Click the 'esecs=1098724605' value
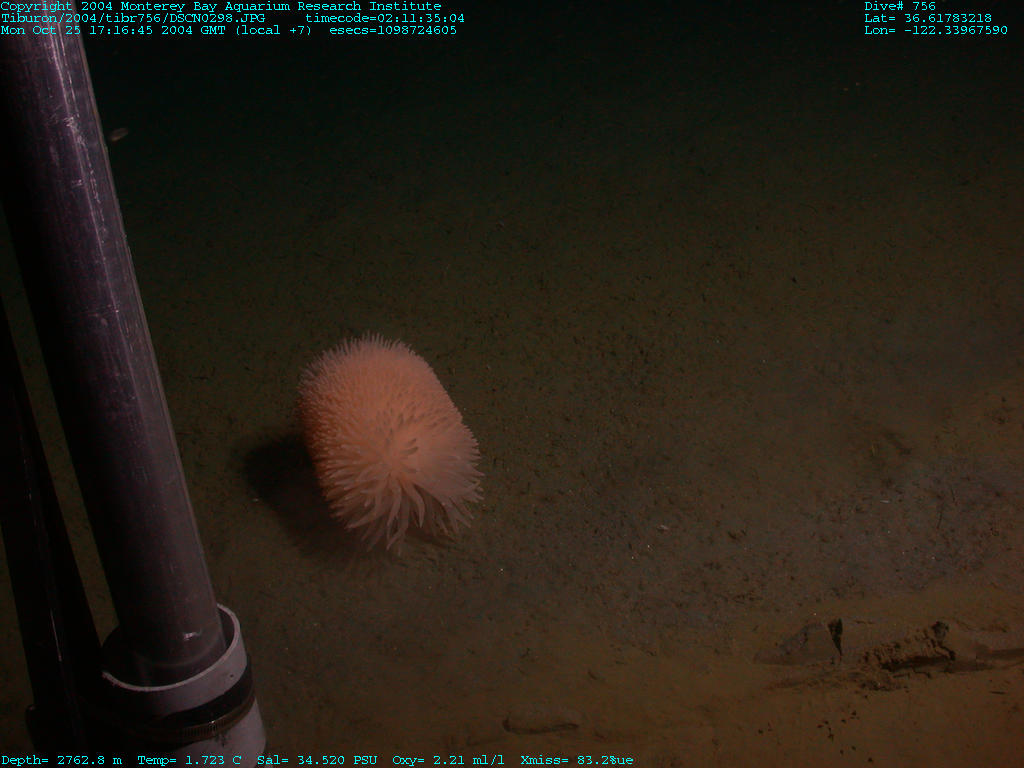The height and width of the screenshot is (768, 1024). [x=393, y=30]
